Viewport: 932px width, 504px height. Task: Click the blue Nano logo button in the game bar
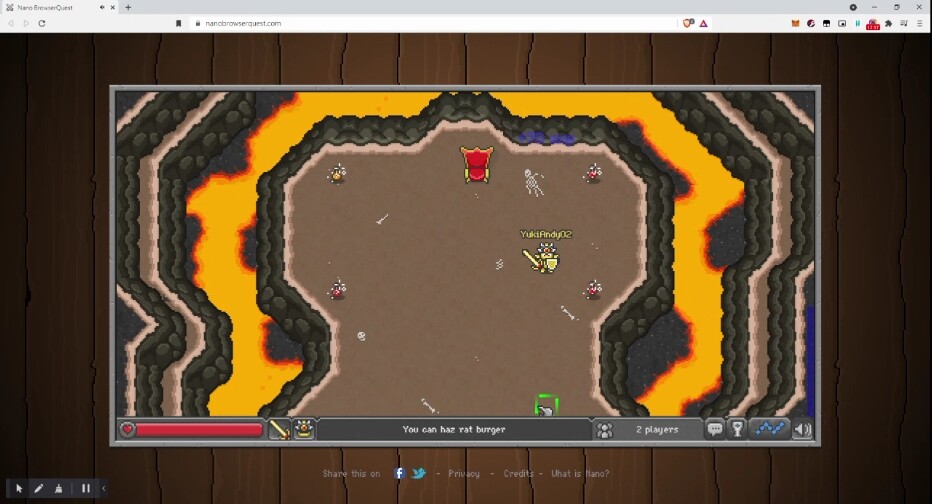click(770, 429)
